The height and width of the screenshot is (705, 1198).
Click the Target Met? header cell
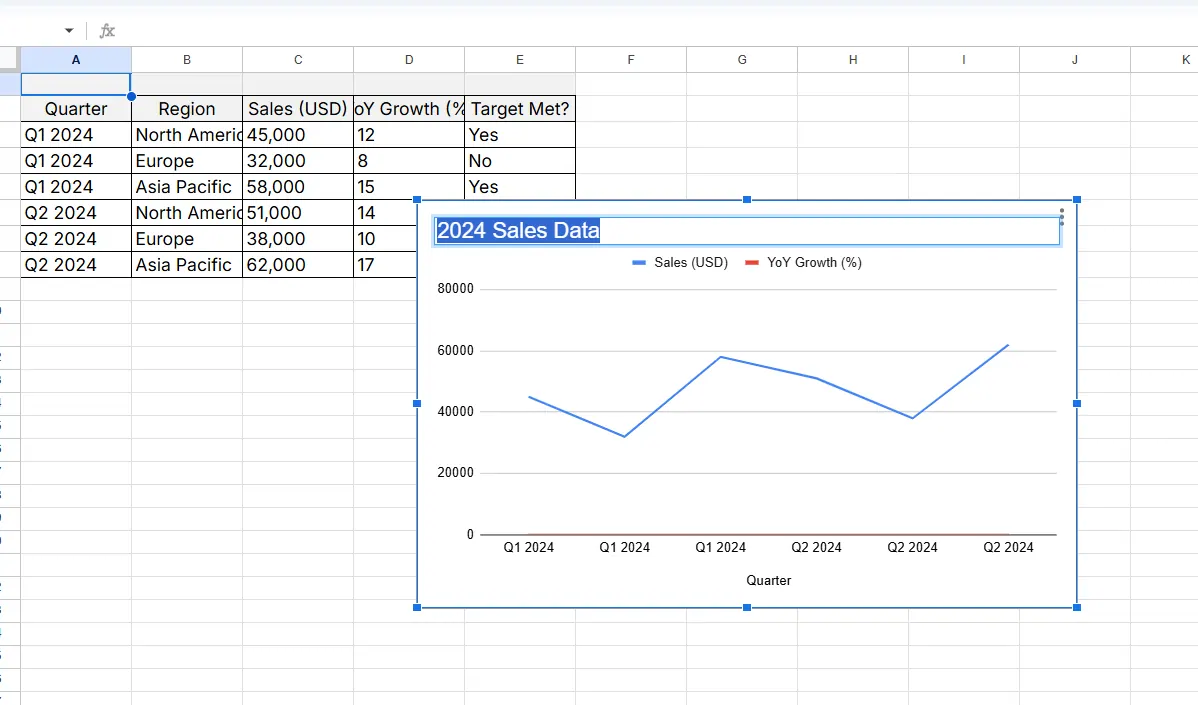[x=519, y=109]
